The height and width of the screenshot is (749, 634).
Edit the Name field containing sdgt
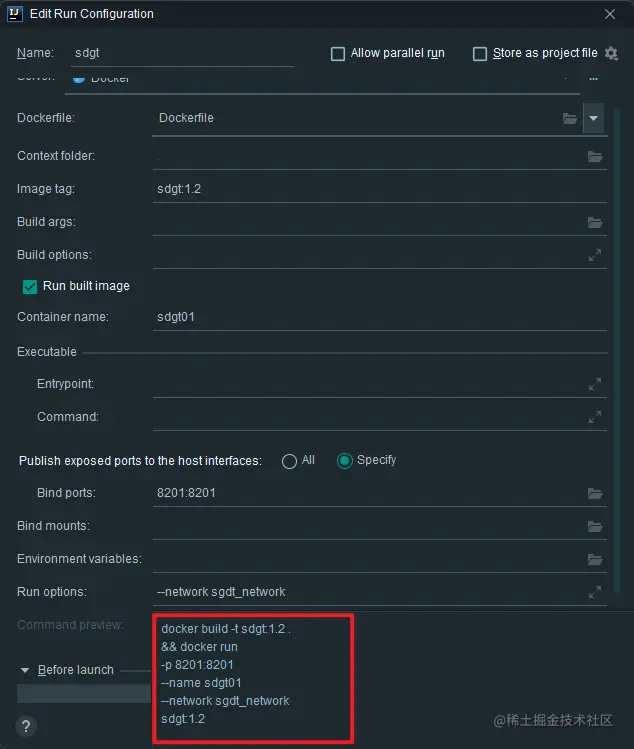pyautogui.click(x=182, y=53)
